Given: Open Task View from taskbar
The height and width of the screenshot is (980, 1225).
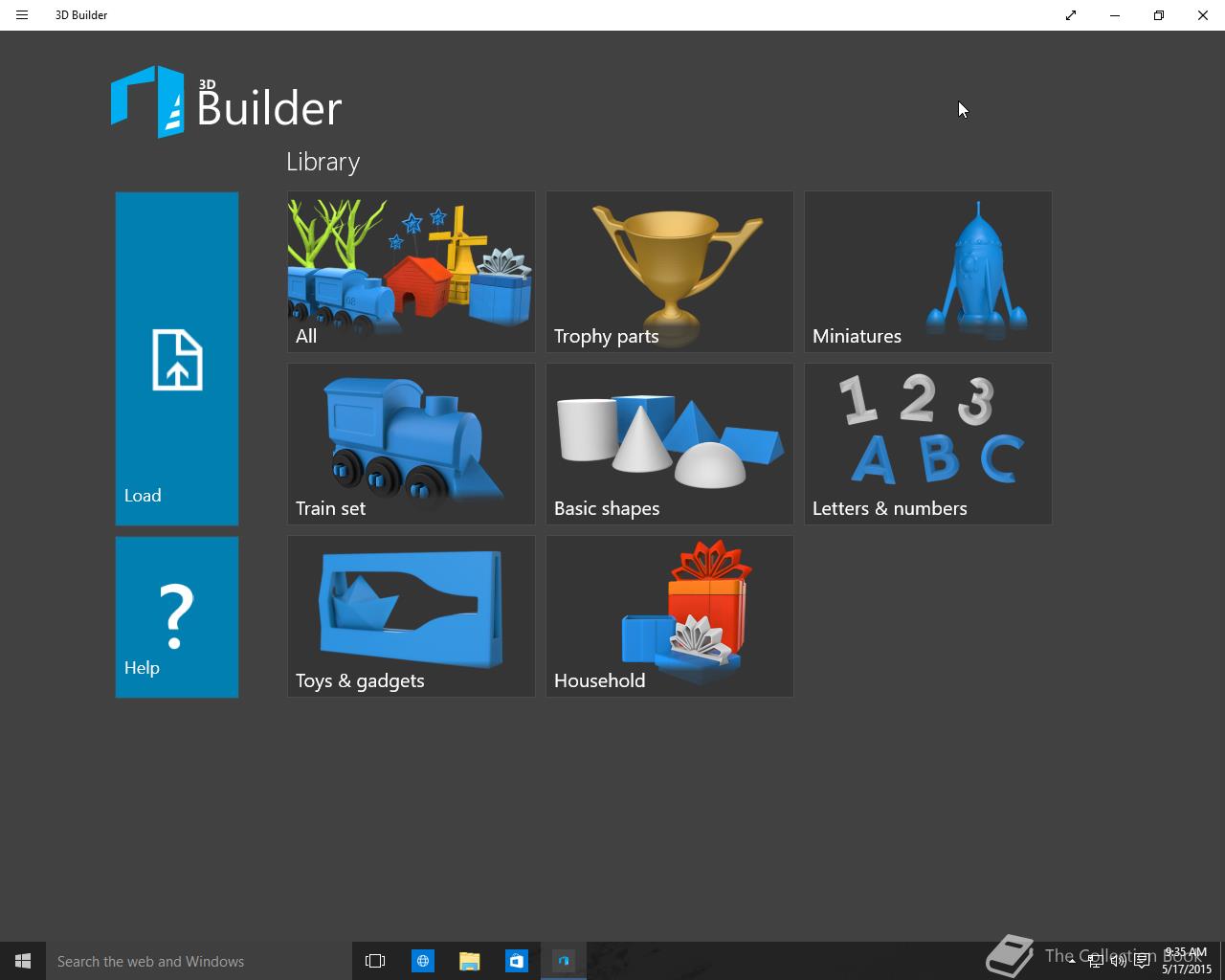Looking at the screenshot, I should (x=375, y=961).
